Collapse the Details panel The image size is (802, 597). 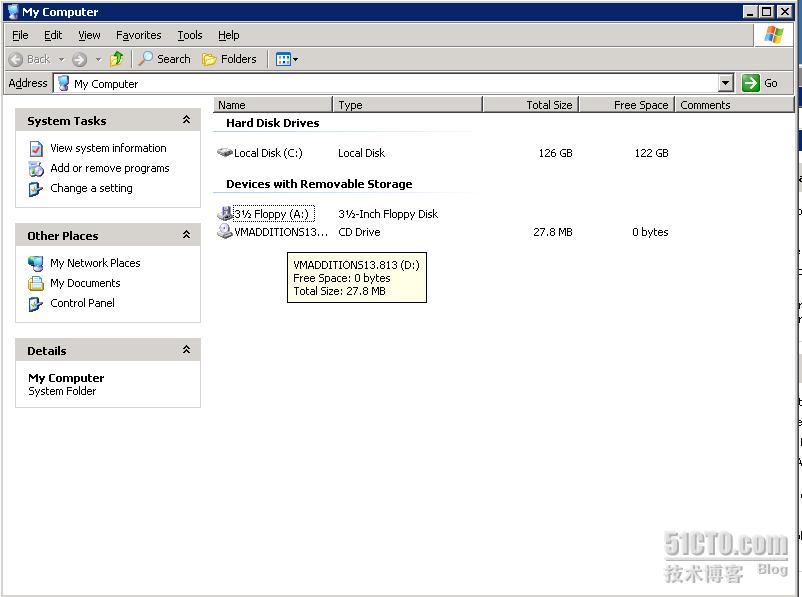(x=186, y=350)
